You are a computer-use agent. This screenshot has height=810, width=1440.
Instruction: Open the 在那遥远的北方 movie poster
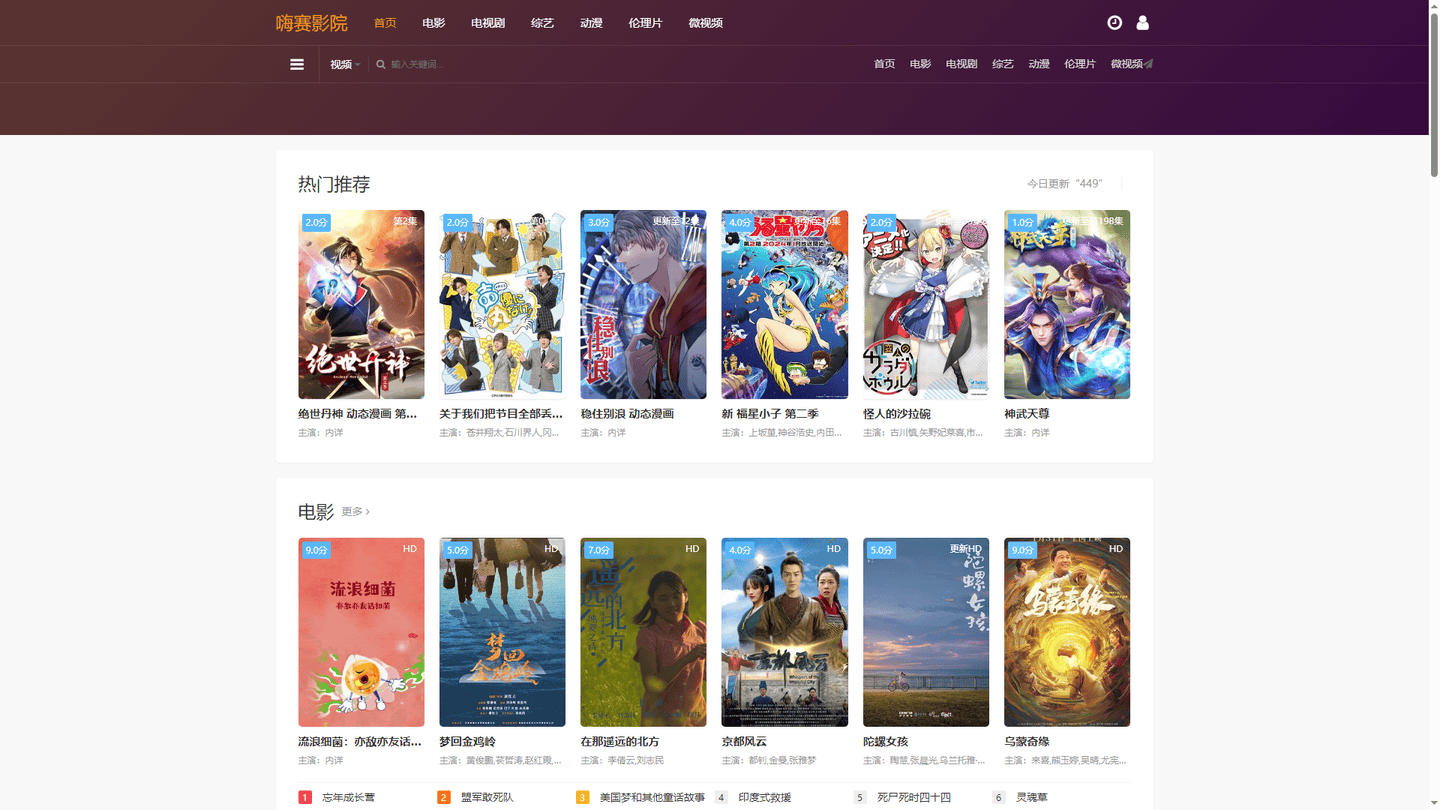(x=643, y=632)
